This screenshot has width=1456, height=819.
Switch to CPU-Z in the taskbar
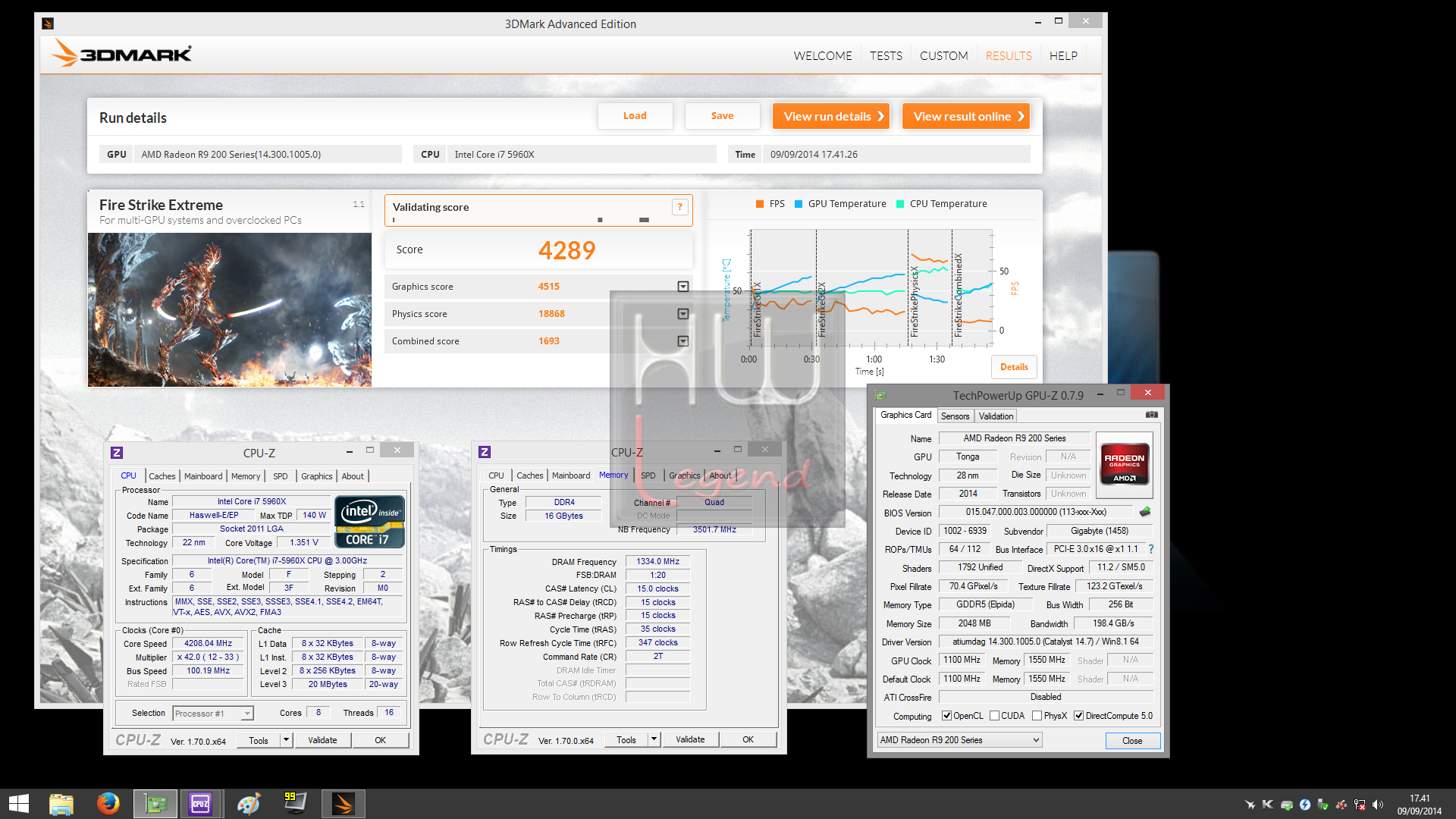pyautogui.click(x=201, y=804)
